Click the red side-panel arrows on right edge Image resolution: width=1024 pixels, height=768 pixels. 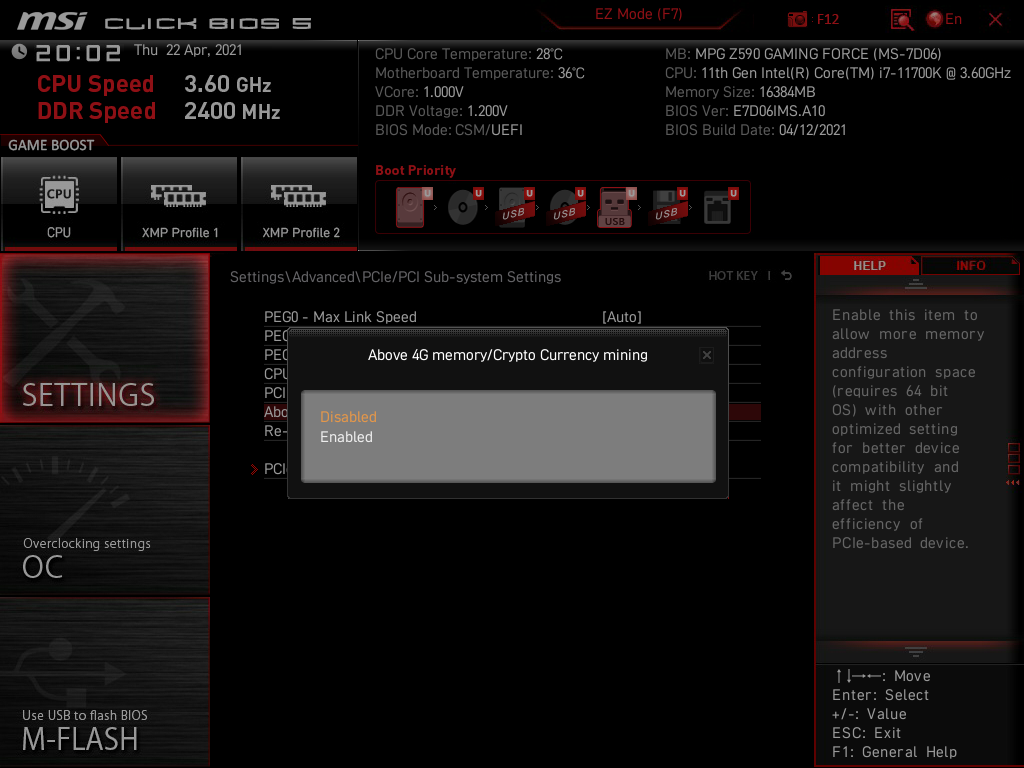click(x=1013, y=483)
